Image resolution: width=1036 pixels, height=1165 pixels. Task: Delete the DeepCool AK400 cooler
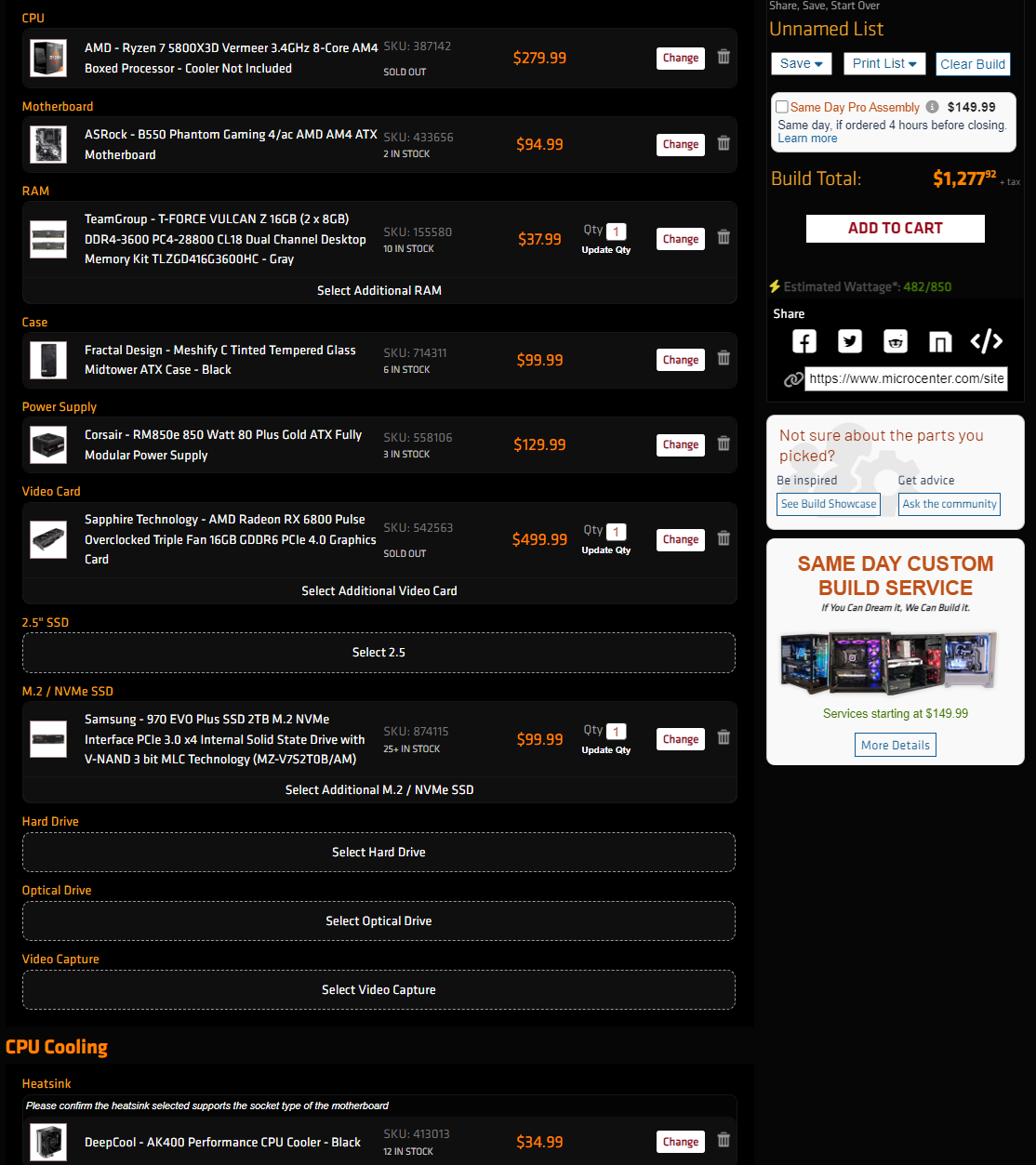(724, 1140)
